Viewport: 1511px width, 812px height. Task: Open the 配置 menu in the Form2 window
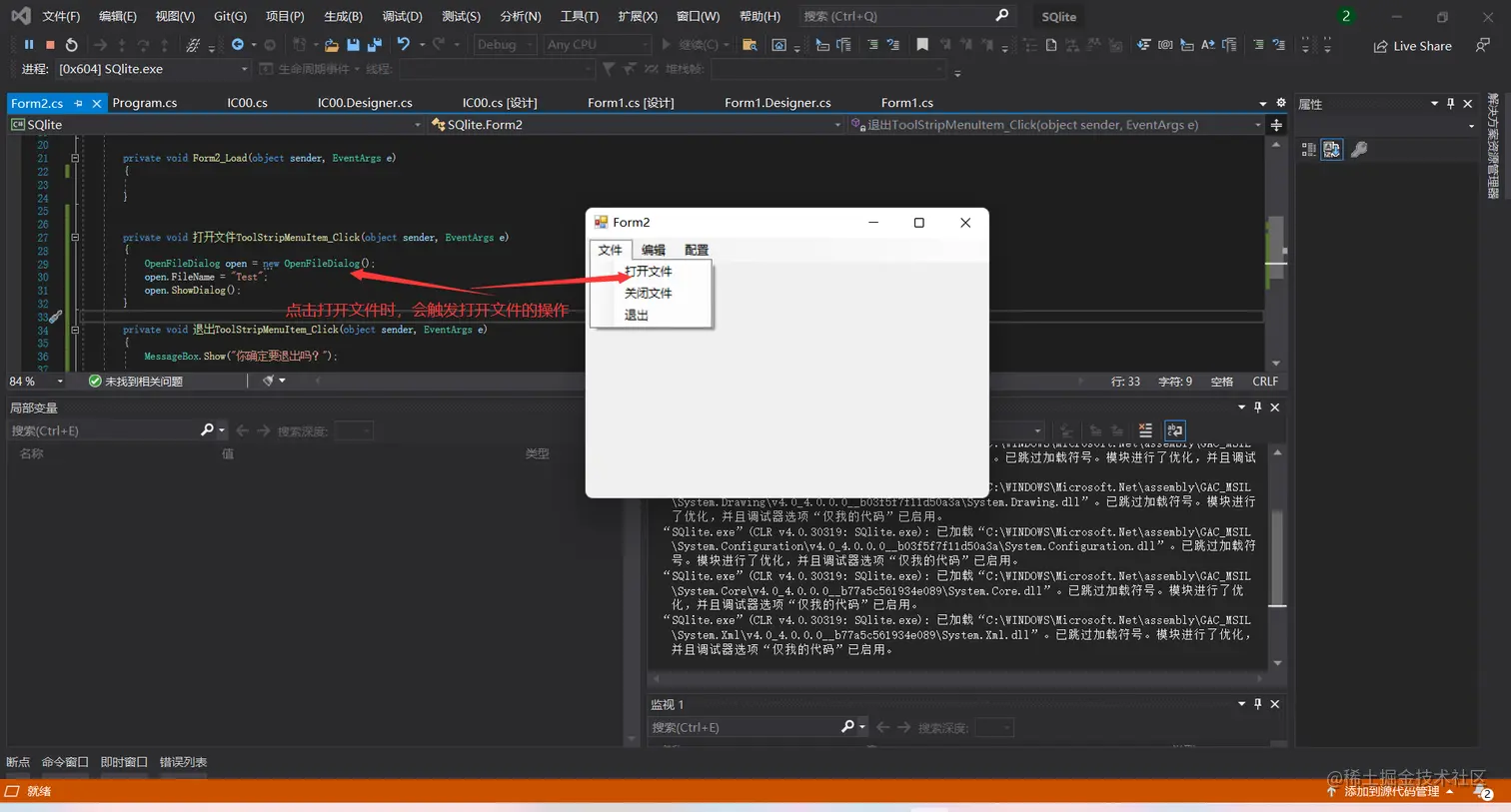coord(697,250)
